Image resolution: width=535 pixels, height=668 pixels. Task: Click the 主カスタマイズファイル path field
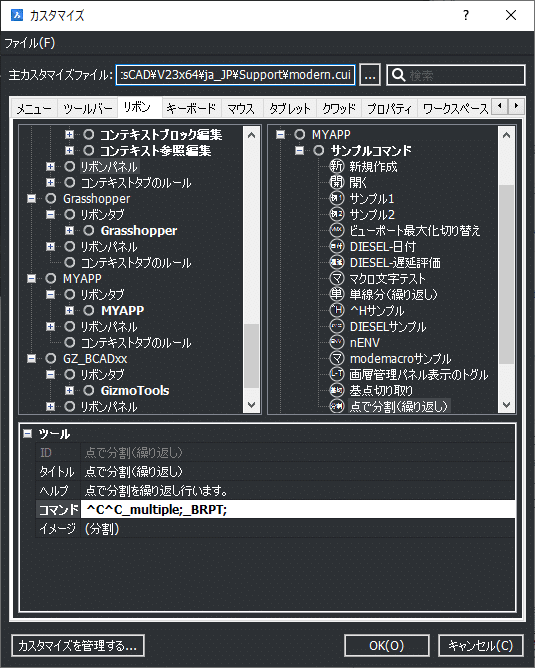point(236,75)
